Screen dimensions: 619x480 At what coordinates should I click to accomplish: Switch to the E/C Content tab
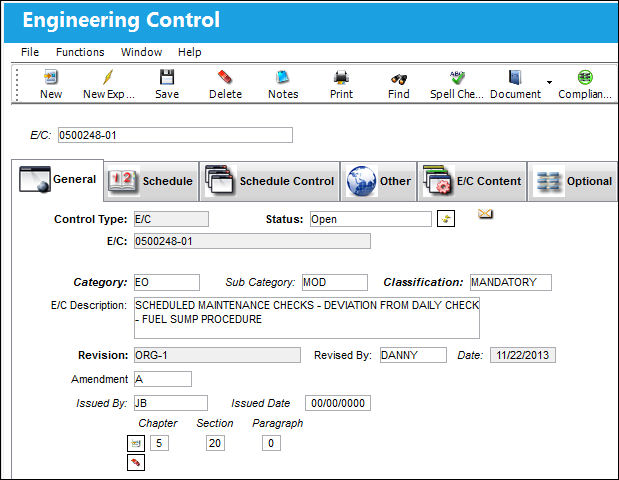coord(472,181)
